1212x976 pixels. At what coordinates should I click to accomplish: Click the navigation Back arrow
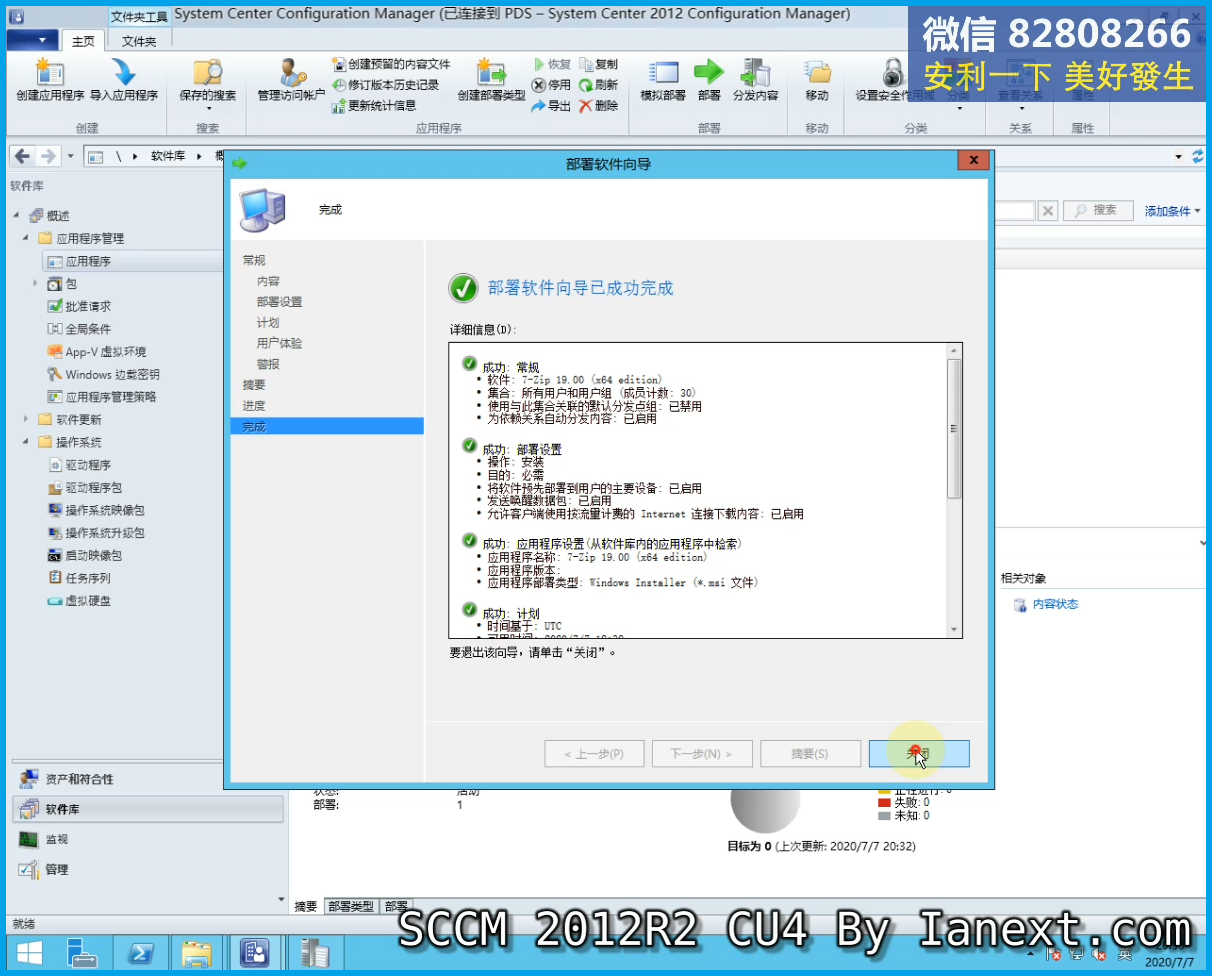21,157
